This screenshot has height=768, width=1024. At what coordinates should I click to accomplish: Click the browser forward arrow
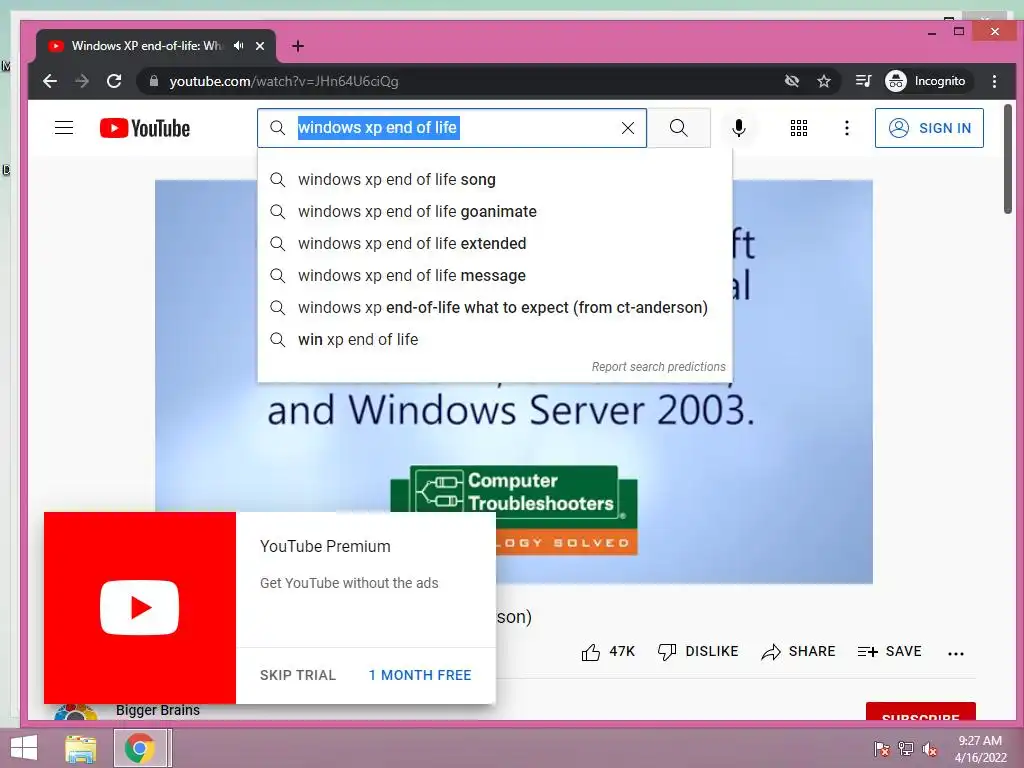coord(82,81)
